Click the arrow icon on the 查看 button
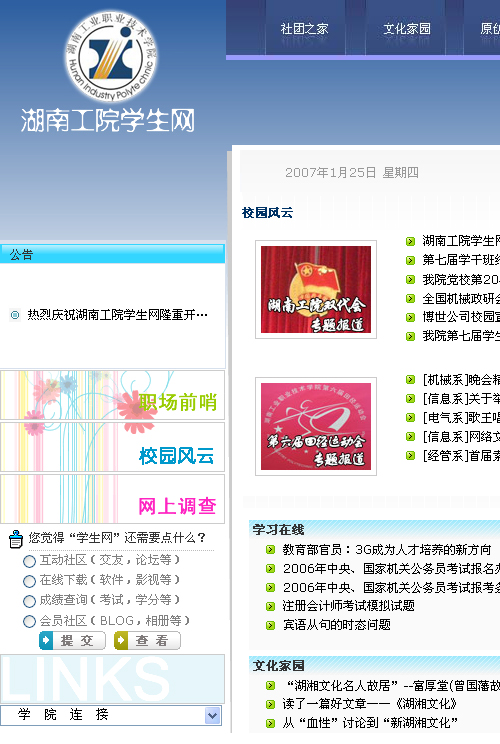The image size is (500, 744). [x=121, y=640]
